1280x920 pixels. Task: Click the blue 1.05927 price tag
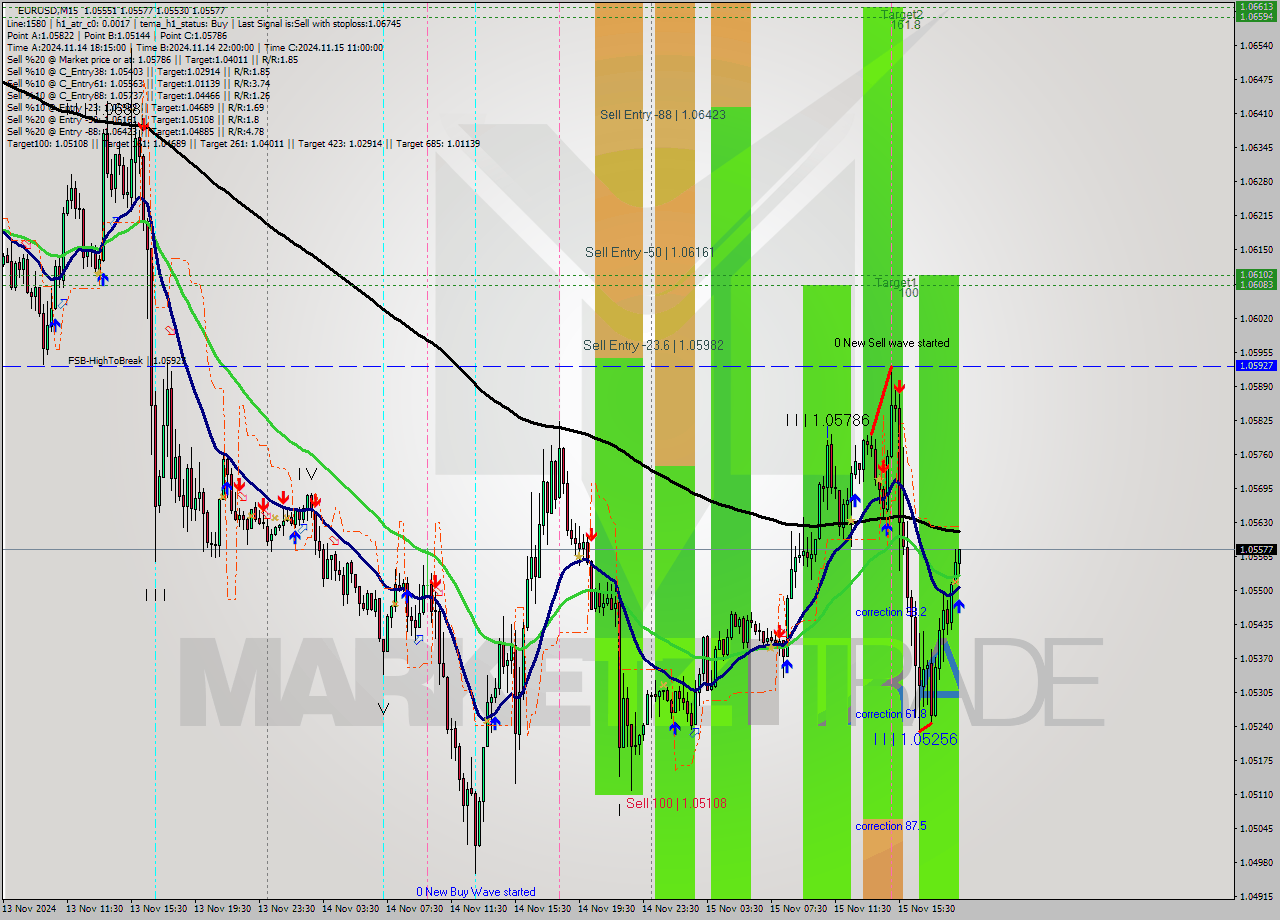pos(1256,366)
